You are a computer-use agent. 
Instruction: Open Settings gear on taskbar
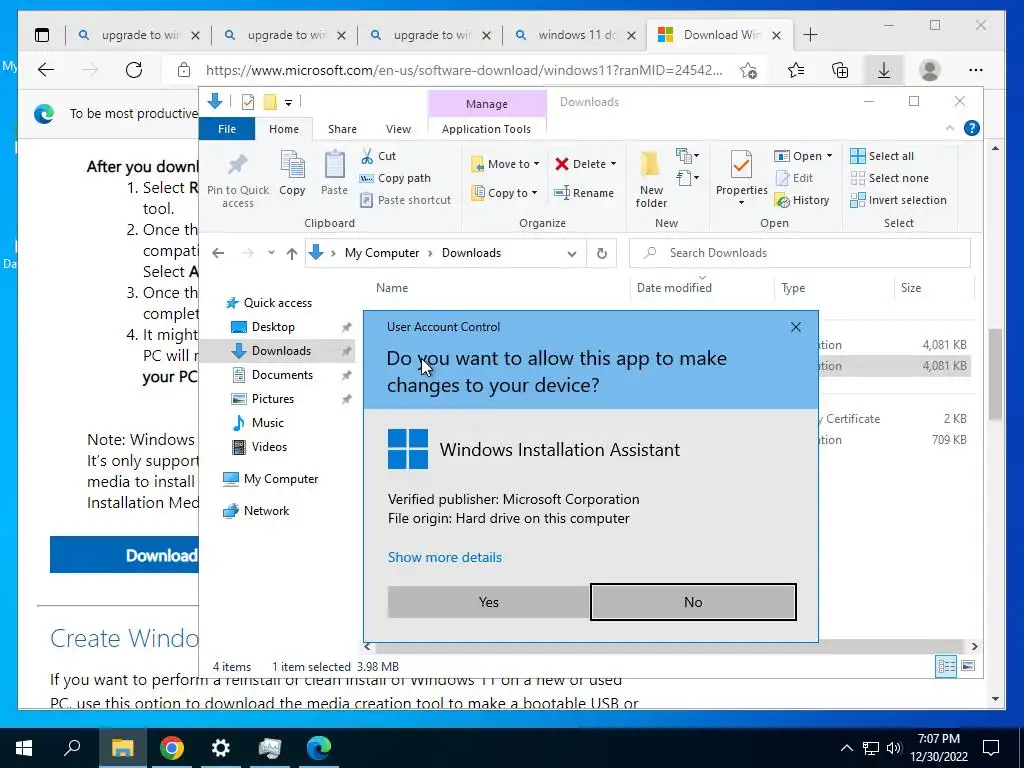pos(221,748)
